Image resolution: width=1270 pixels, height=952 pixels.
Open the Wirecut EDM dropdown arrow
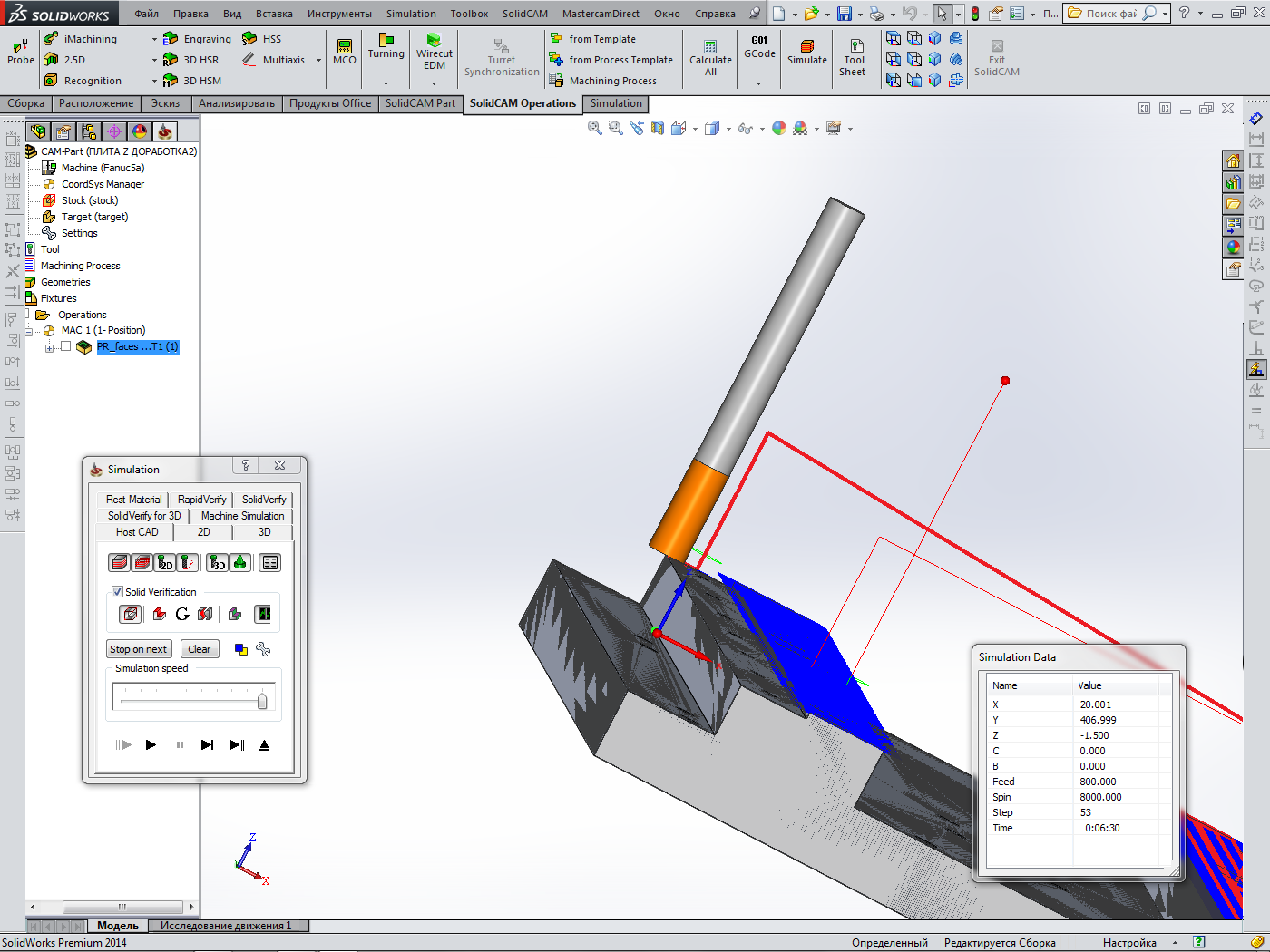pyautogui.click(x=435, y=83)
